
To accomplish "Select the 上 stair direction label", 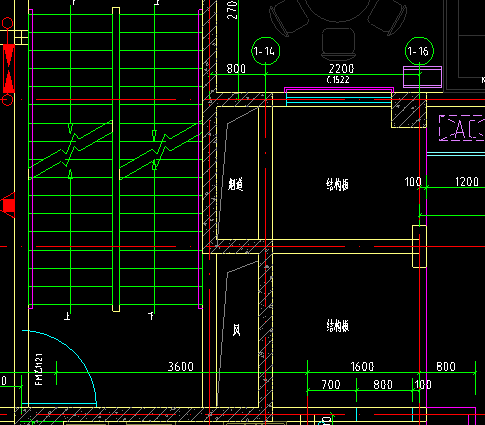I will 67,316.
